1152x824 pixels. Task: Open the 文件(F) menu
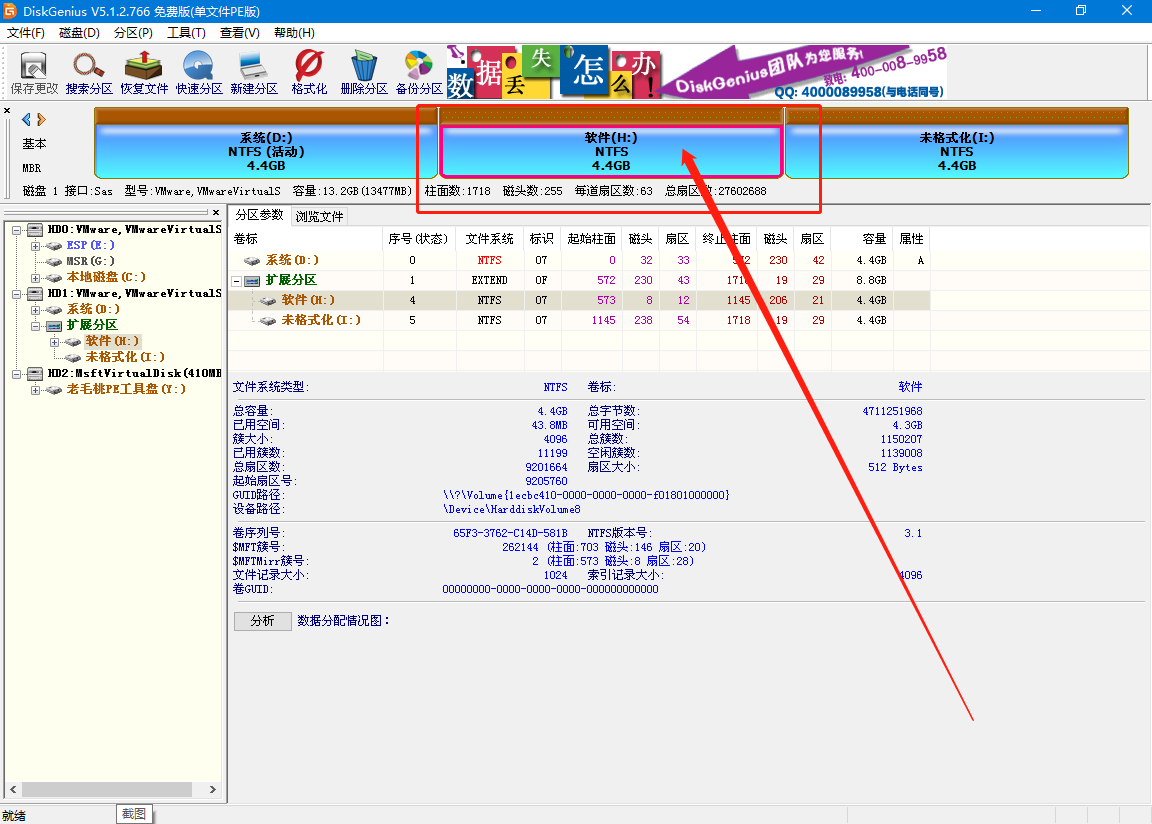point(26,33)
